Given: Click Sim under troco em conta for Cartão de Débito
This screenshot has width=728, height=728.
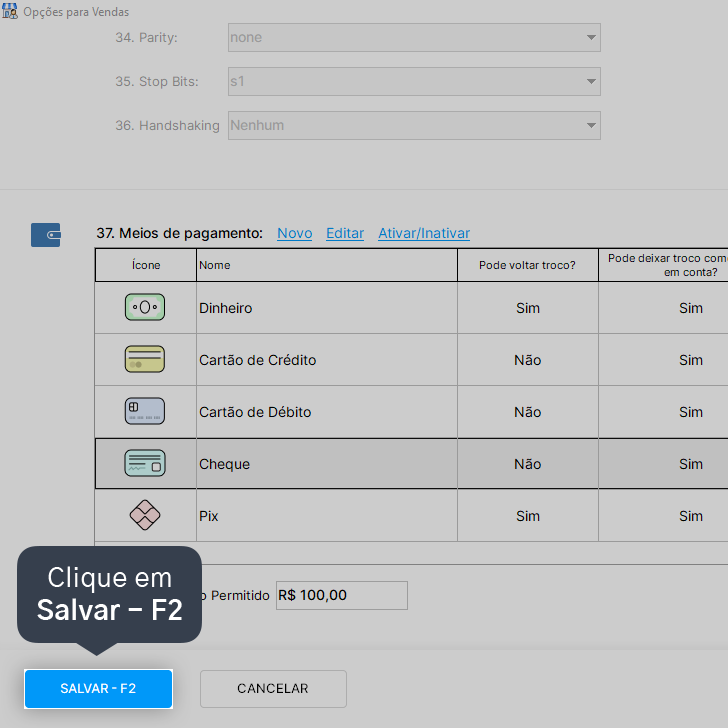Looking at the screenshot, I should [x=691, y=412].
